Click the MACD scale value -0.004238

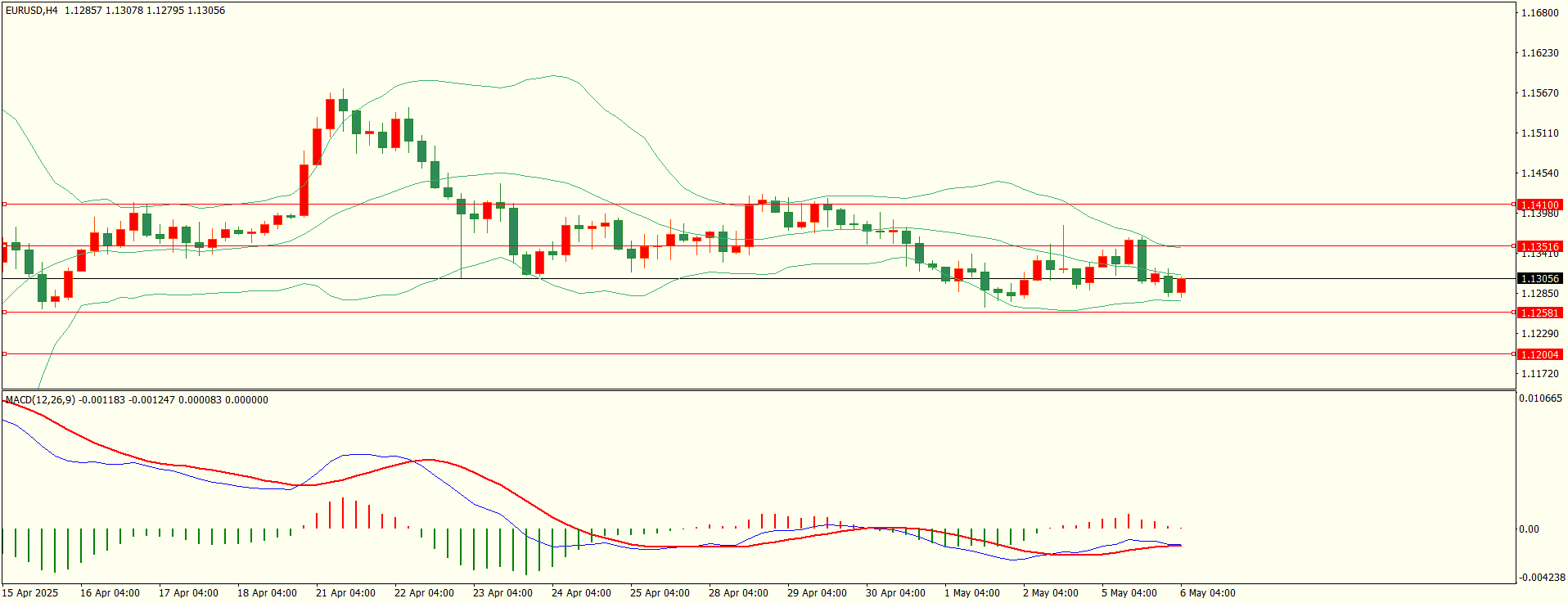(x=1542, y=578)
